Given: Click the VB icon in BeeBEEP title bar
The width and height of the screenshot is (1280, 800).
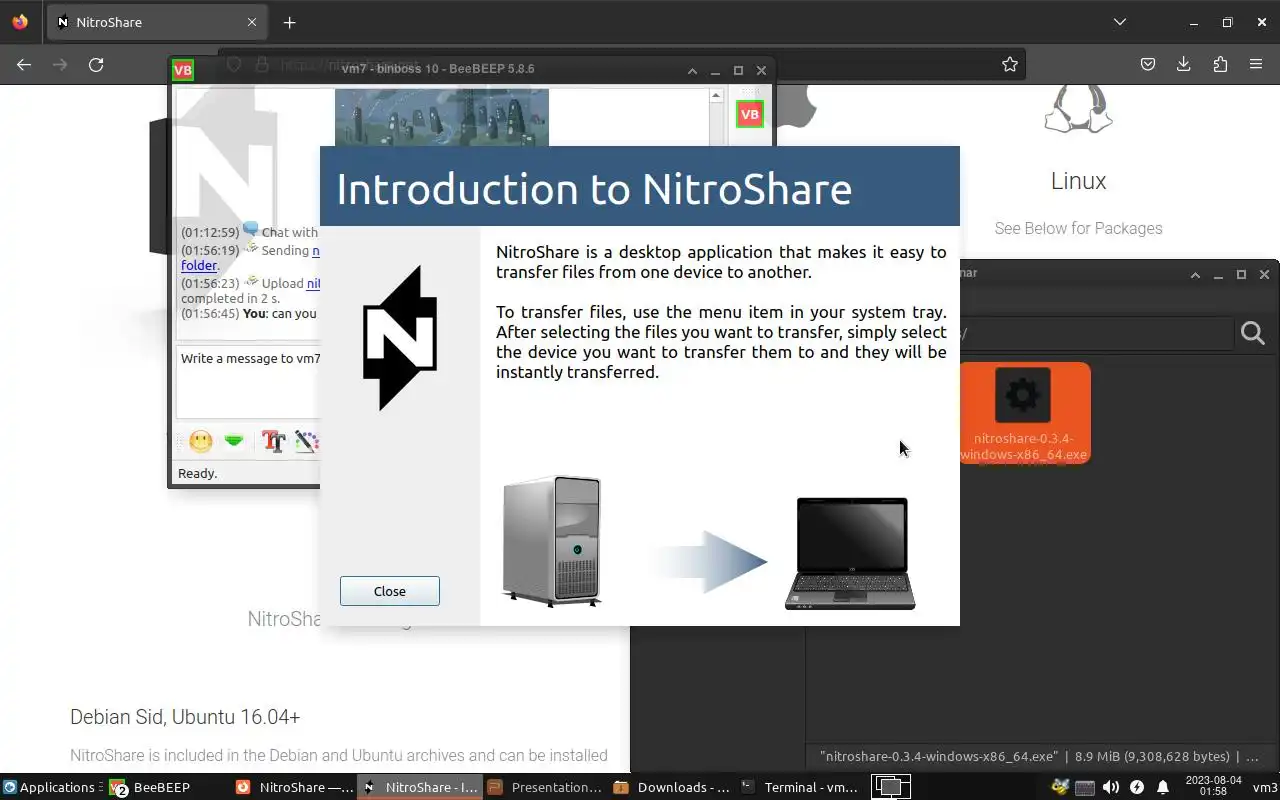Looking at the screenshot, I should coord(183,70).
